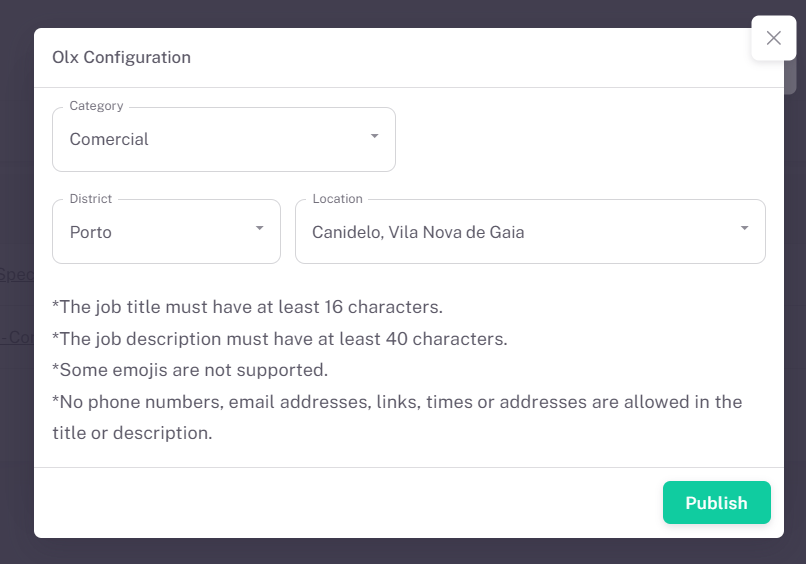806x564 pixels.
Task: Click the job title 16 characters note
Action: coord(247,306)
